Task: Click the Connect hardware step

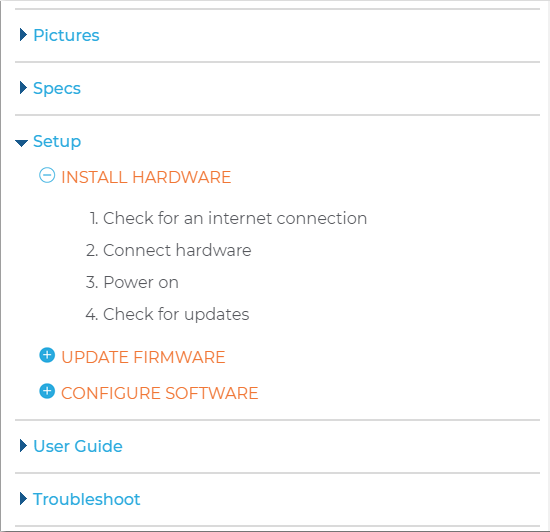Action: pyautogui.click(x=169, y=250)
